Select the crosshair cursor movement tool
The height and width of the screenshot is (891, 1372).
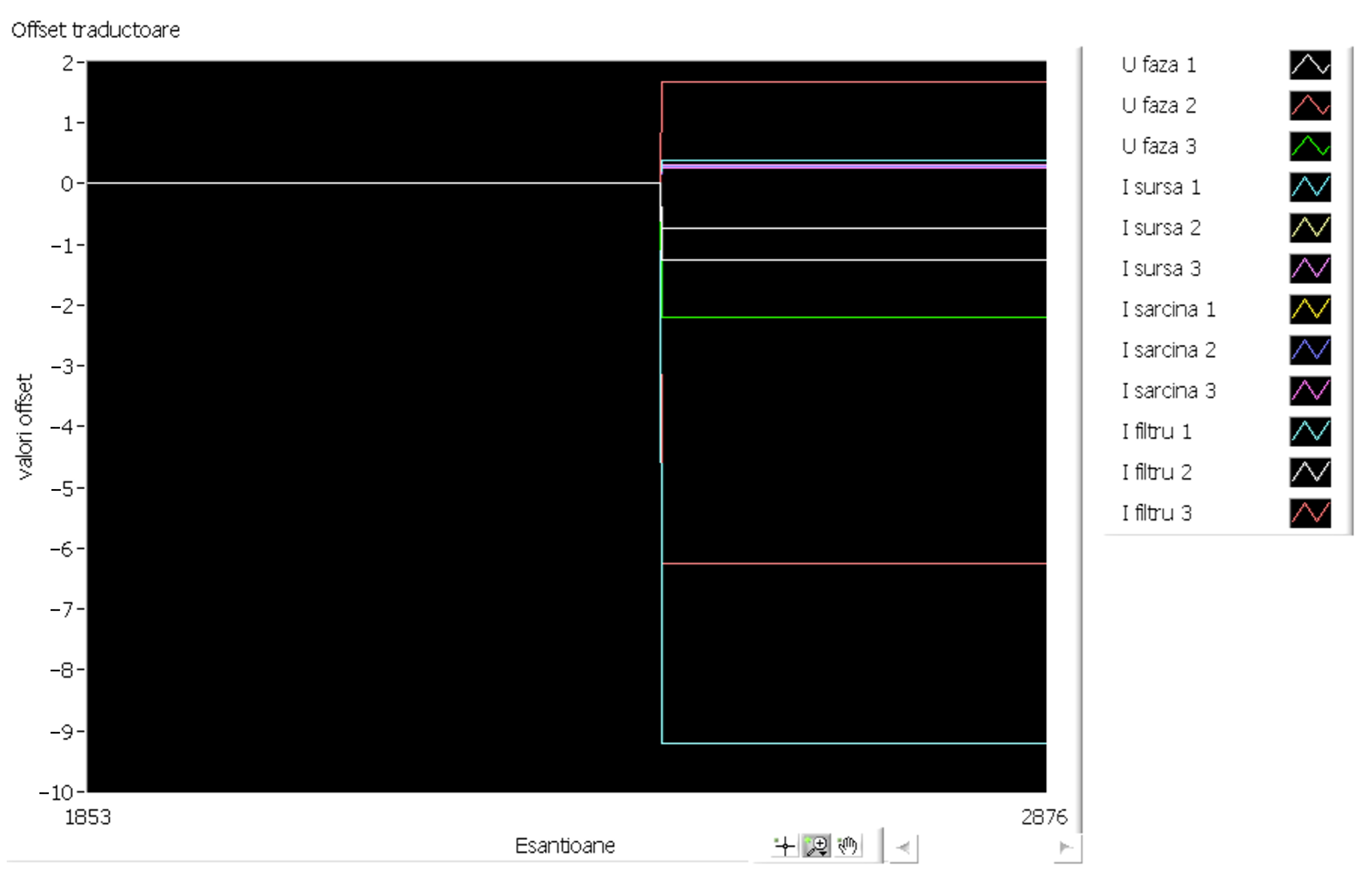(785, 846)
